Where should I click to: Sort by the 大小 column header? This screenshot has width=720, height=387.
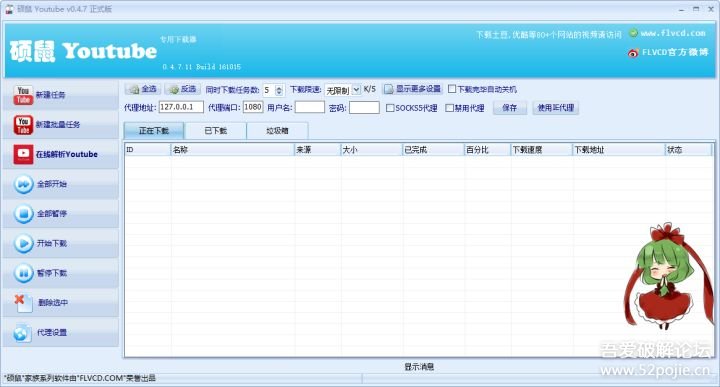click(371, 150)
